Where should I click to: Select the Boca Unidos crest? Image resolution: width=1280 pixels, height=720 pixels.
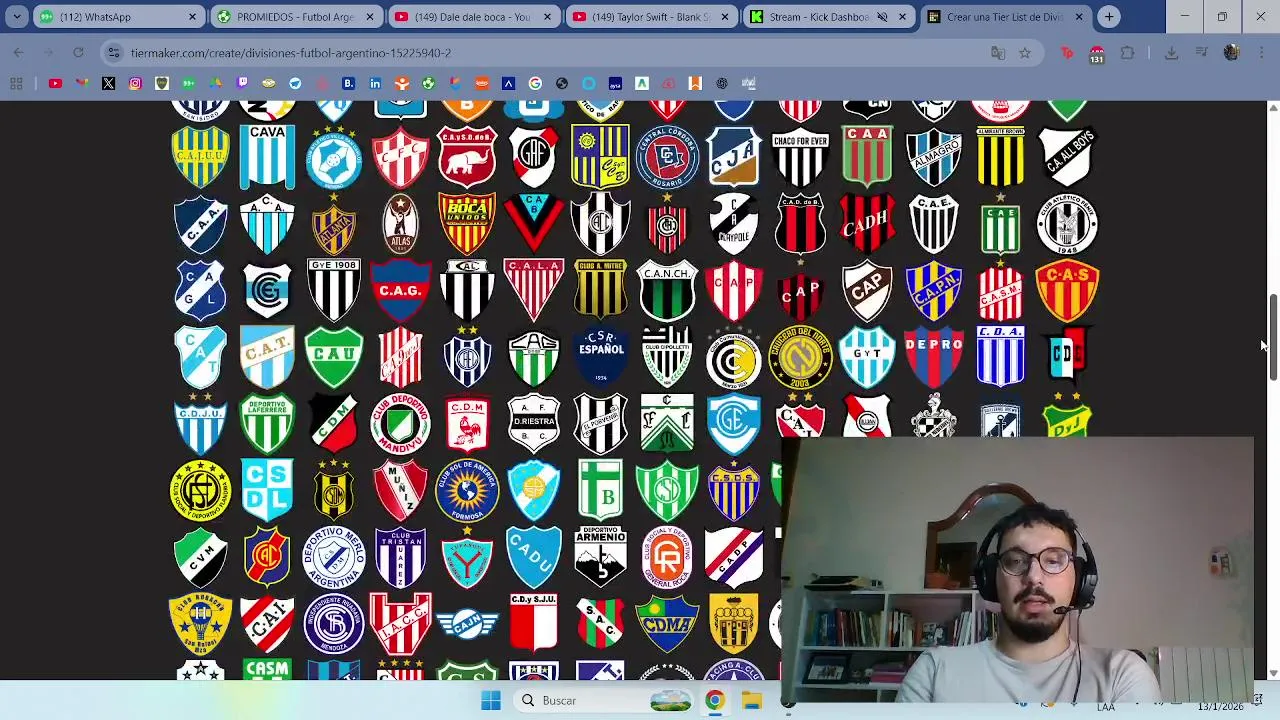click(467, 223)
